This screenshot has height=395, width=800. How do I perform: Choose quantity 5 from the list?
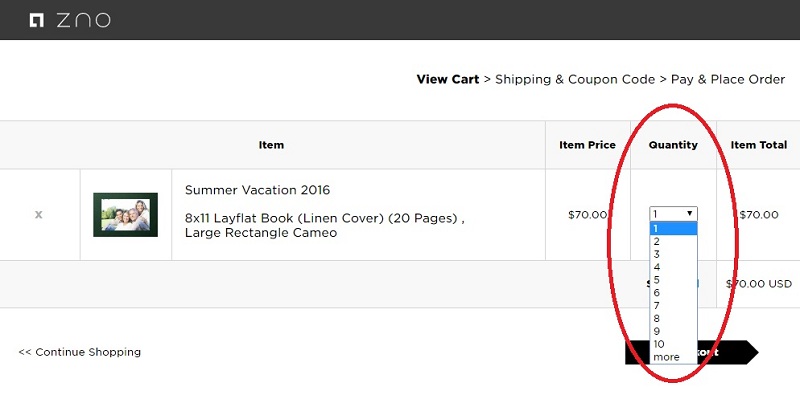(673, 280)
